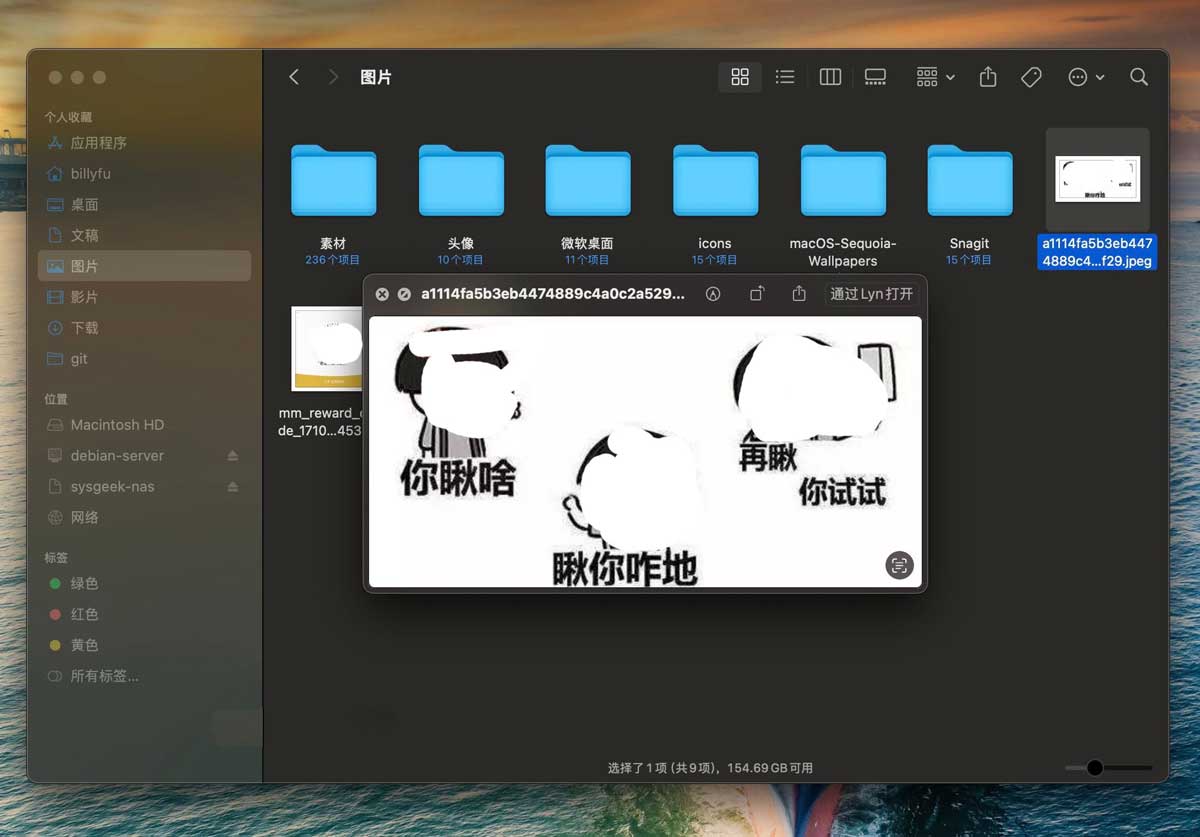This screenshot has height=837, width=1200.
Task: Rotate the image in Quick Look preview
Action: pos(757,294)
